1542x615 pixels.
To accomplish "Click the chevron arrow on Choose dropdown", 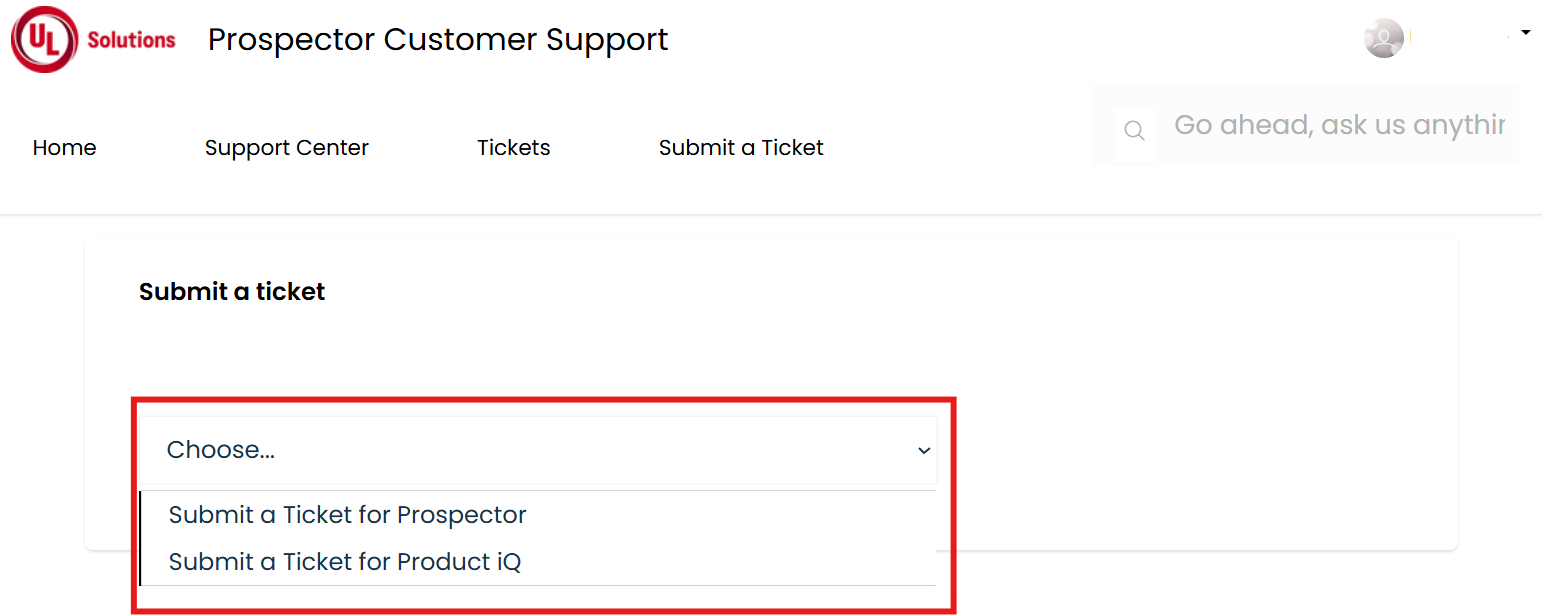I will click(x=924, y=451).
